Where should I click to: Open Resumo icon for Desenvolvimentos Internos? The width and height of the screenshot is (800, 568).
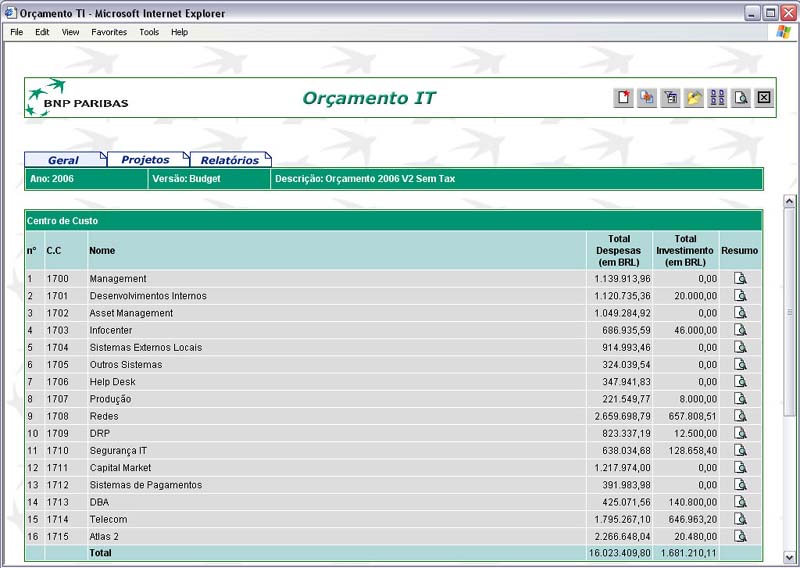tap(740, 295)
